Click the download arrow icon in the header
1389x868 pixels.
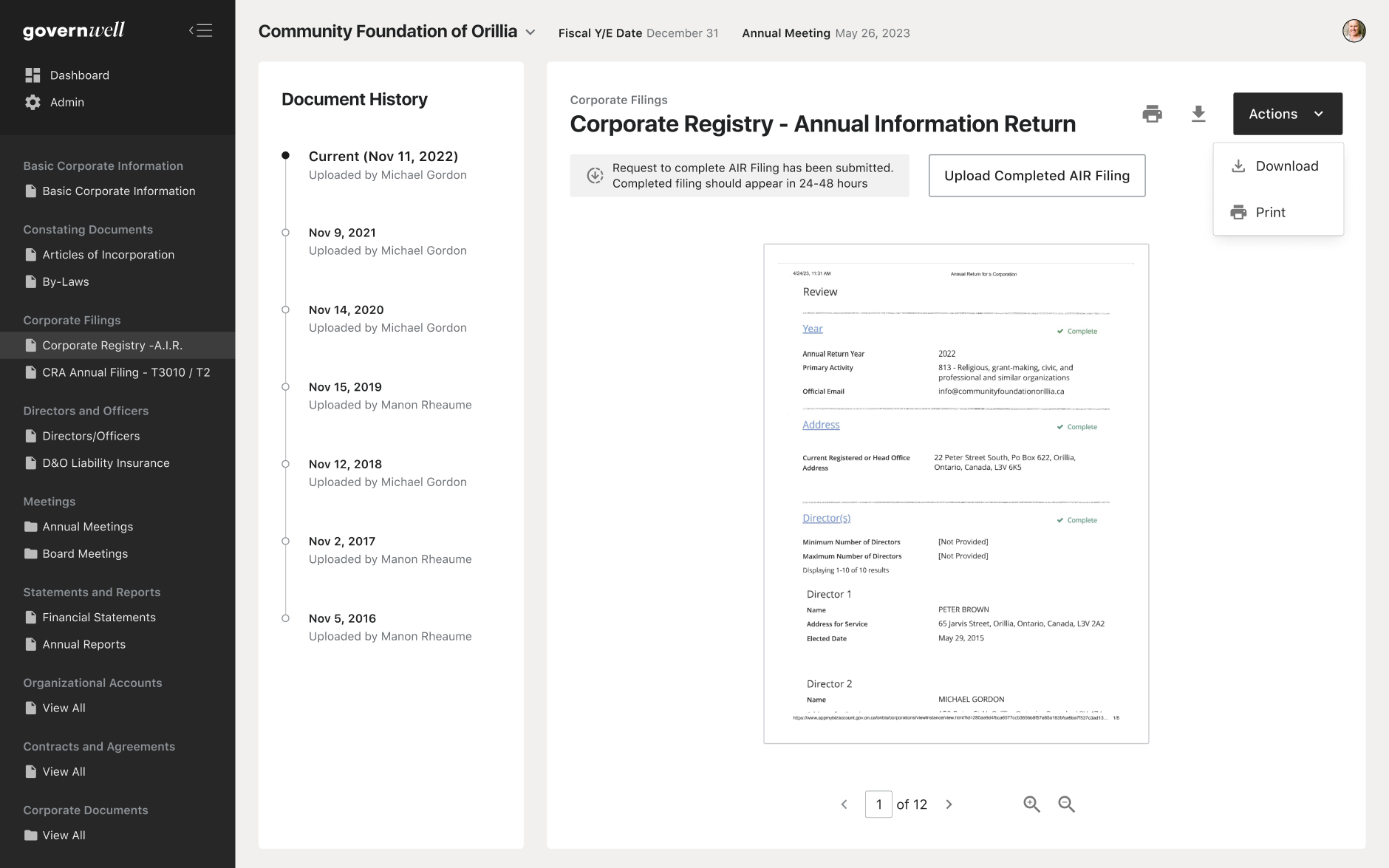click(1198, 114)
